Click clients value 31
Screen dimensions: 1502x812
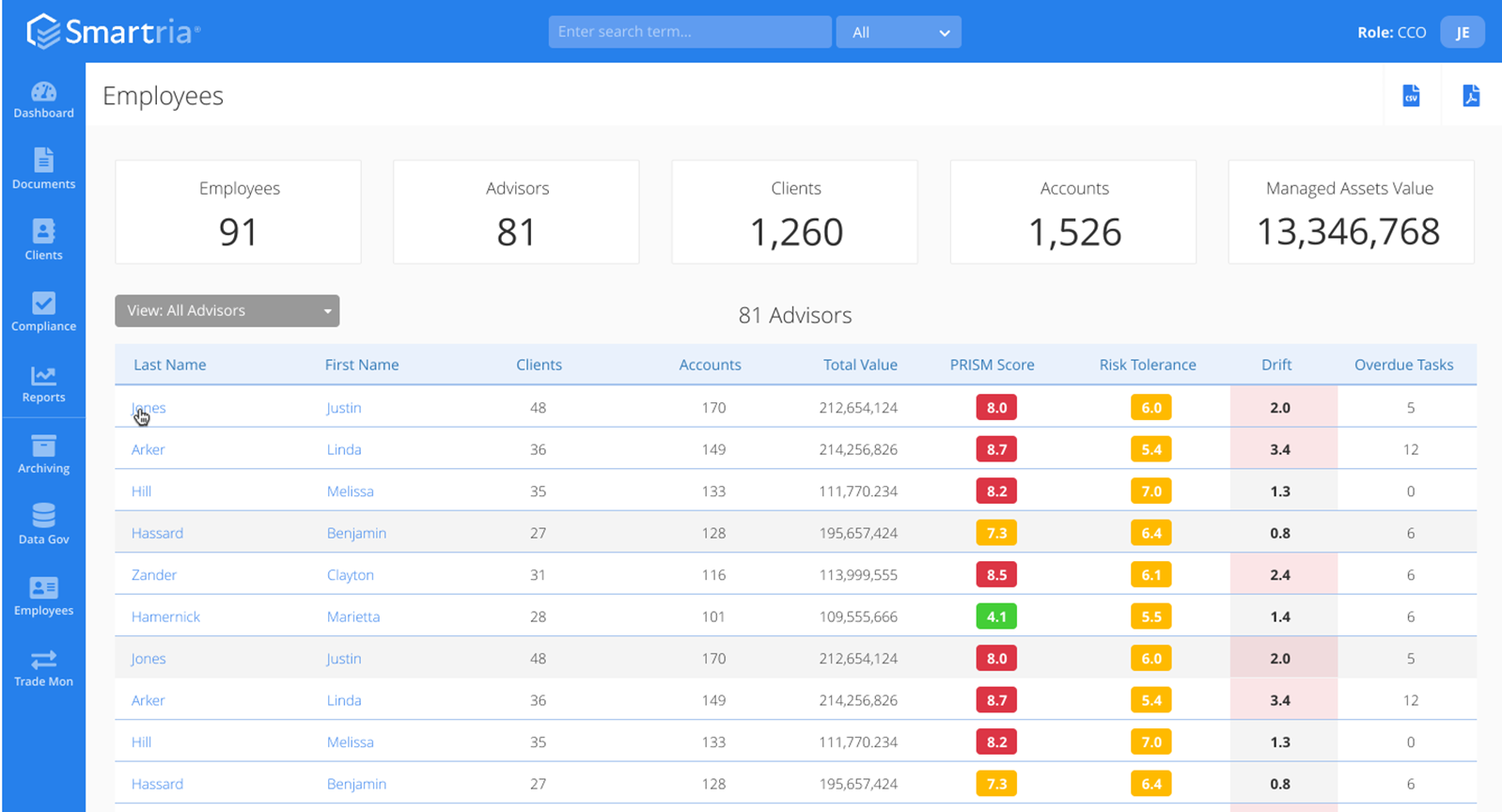(538, 575)
